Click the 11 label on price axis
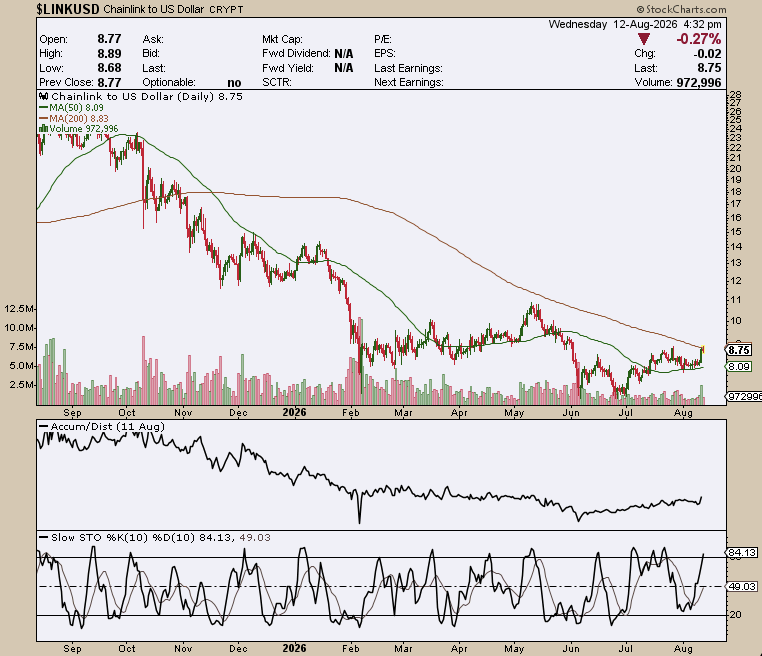The image size is (762, 656). [735, 299]
